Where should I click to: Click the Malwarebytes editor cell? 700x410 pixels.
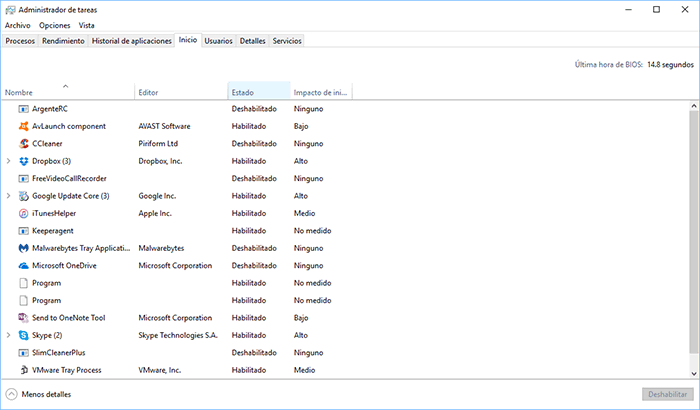point(161,248)
